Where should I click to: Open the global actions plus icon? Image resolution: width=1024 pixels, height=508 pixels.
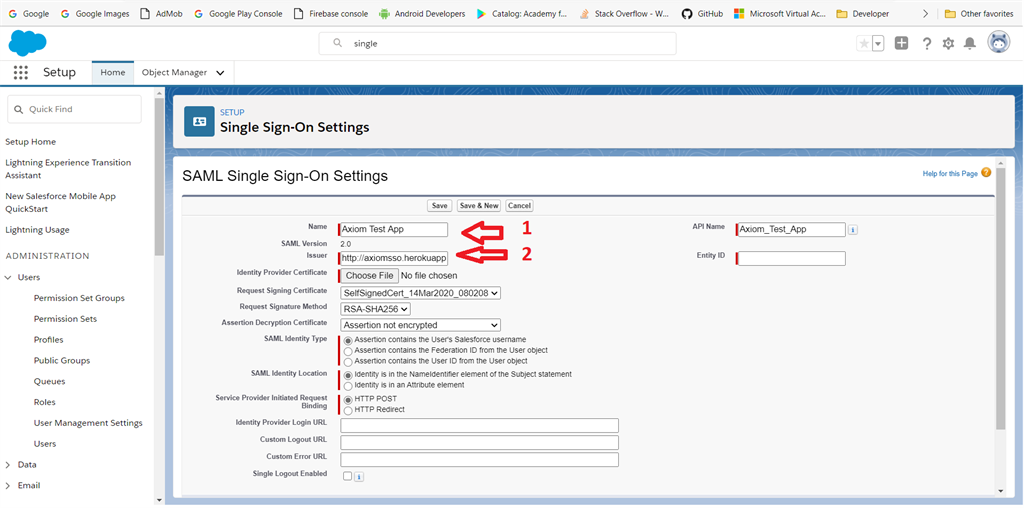coord(901,43)
